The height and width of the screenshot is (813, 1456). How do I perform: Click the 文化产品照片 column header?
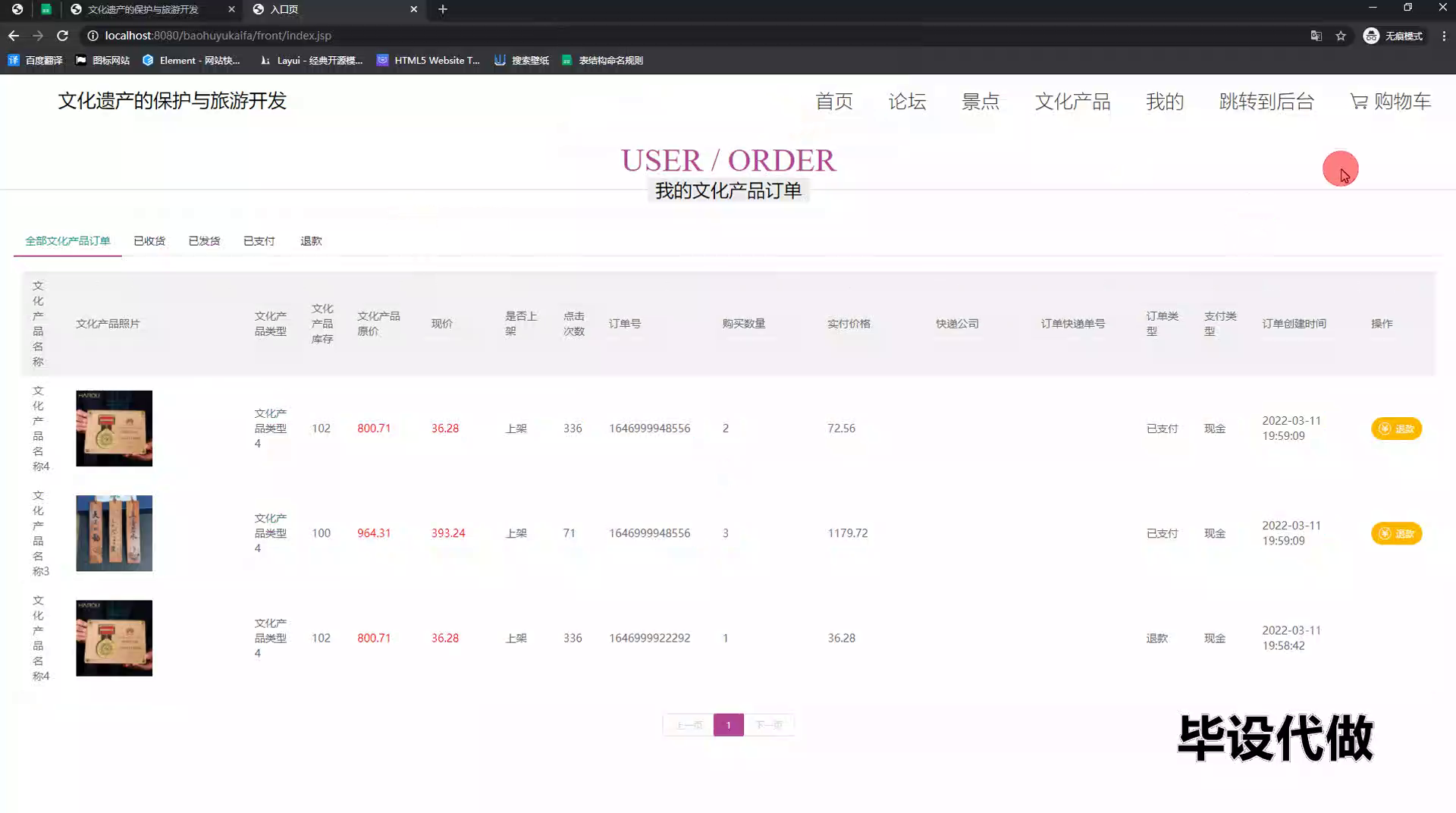[x=108, y=324]
